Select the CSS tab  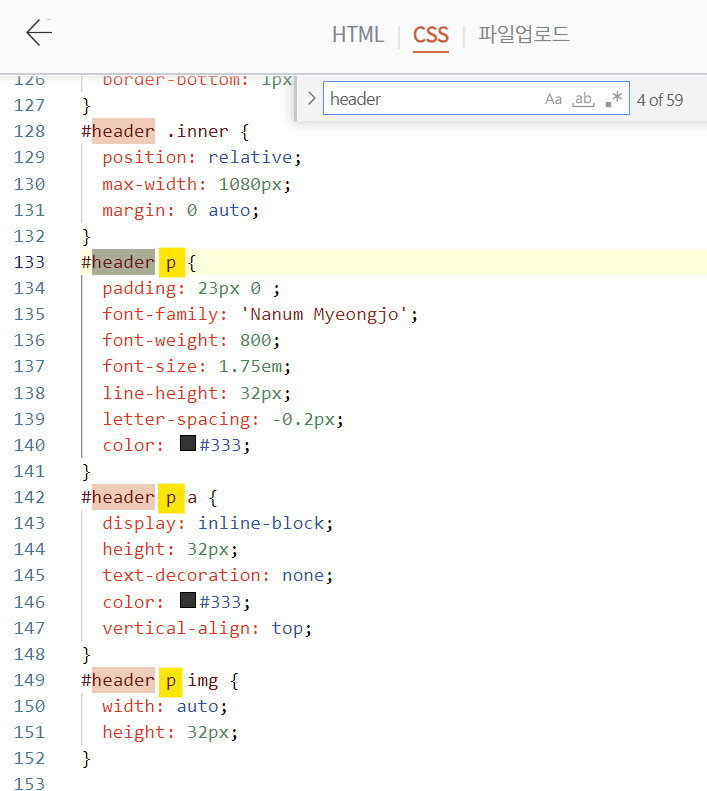(x=430, y=35)
